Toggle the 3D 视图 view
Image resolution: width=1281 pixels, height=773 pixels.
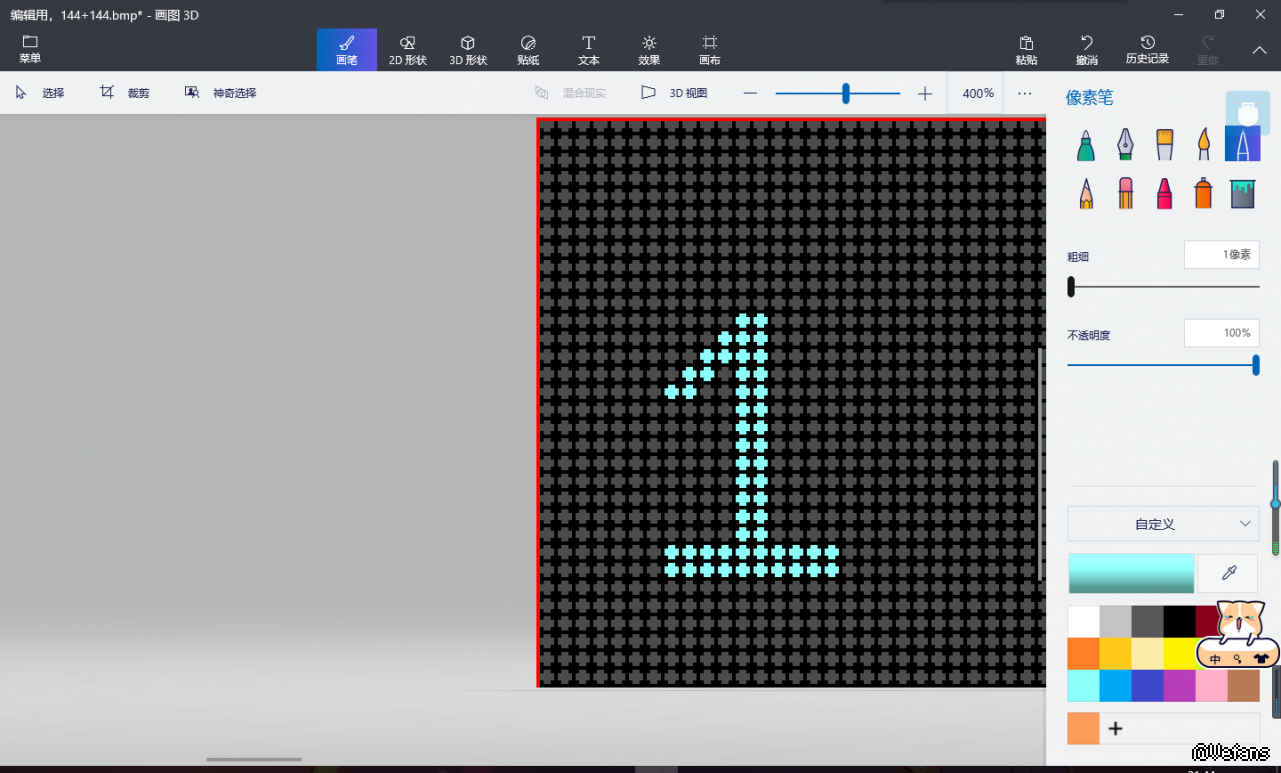[x=674, y=93]
